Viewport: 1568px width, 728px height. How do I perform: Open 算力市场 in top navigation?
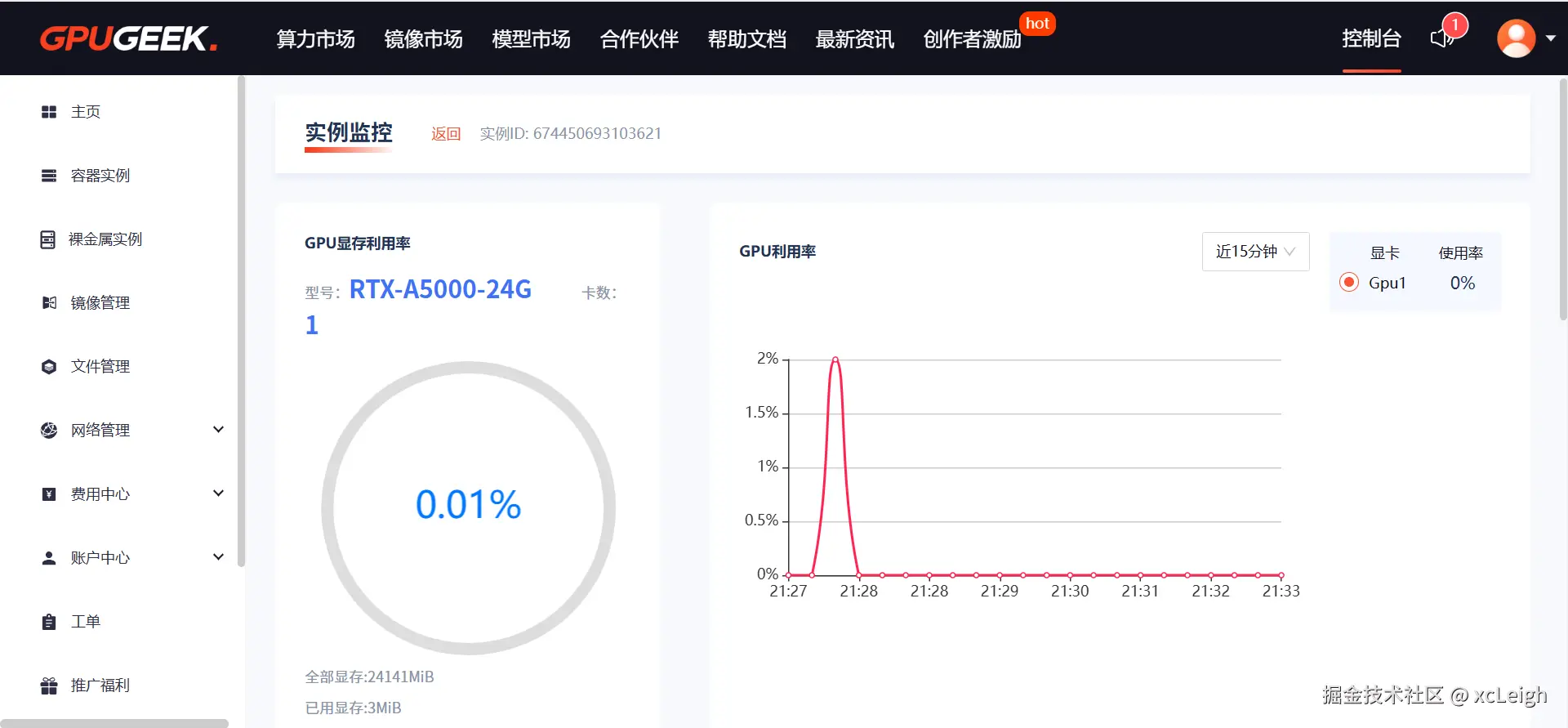[x=315, y=39]
